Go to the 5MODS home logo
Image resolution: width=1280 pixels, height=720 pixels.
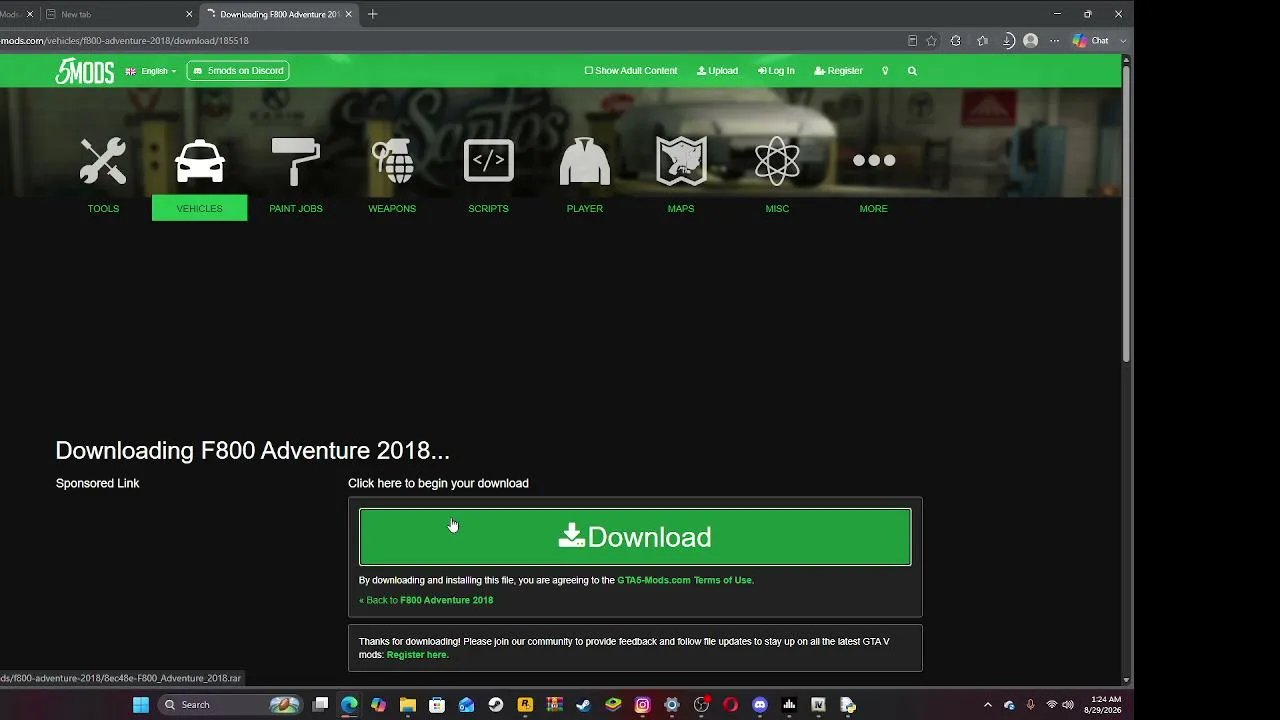pyautogui.click(x=84, y=71)
